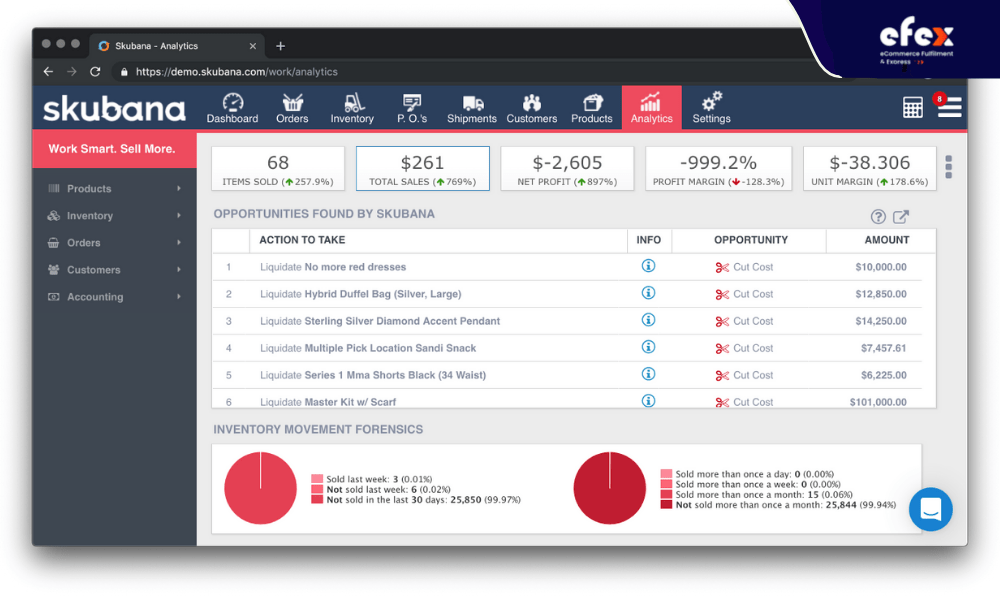The height and width of the screenshot is (600, 1000).
Task: Open Liquidate No more red dresses
Action: tap(333, 267)
